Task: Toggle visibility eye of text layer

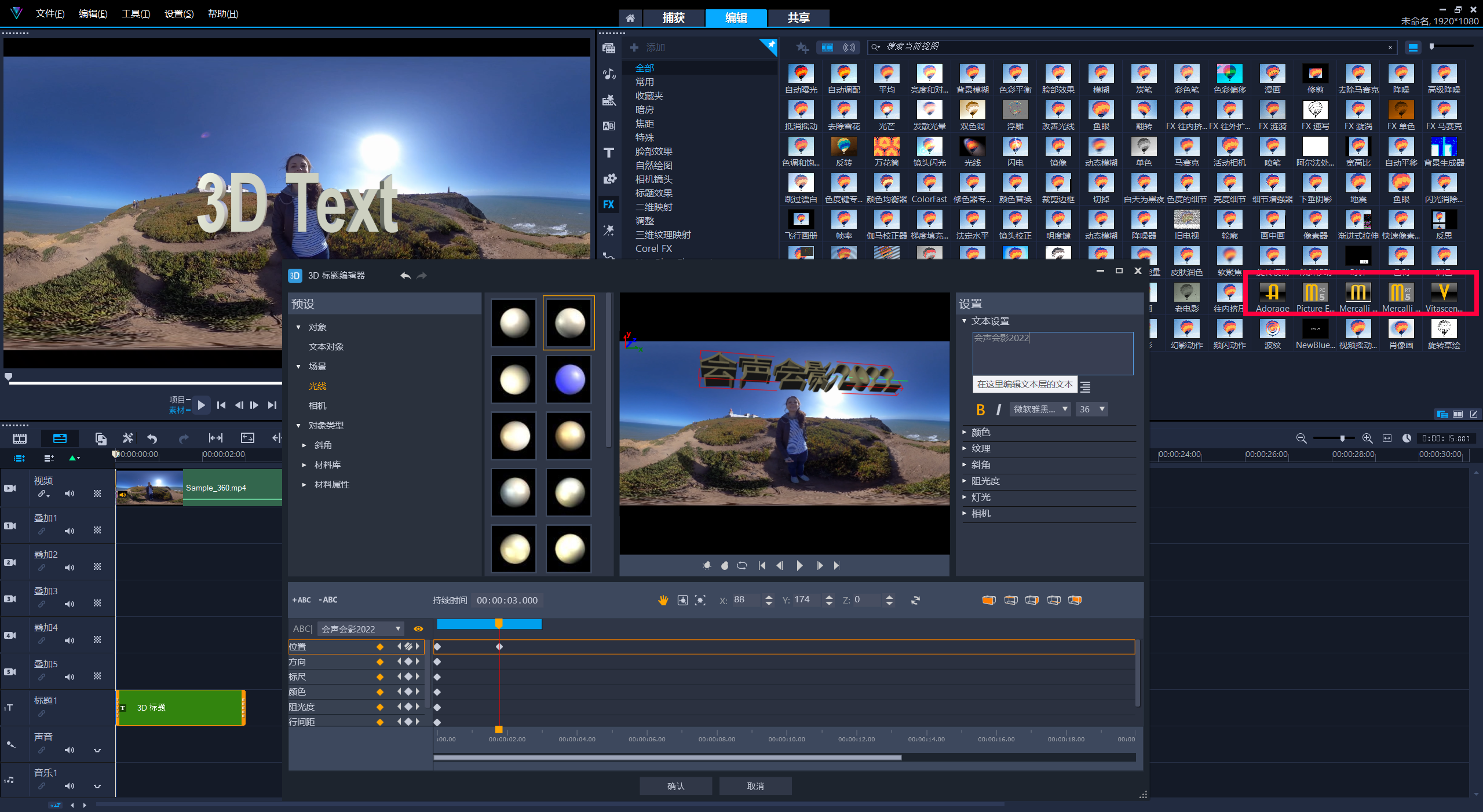Action: click(x=418, y=629)
